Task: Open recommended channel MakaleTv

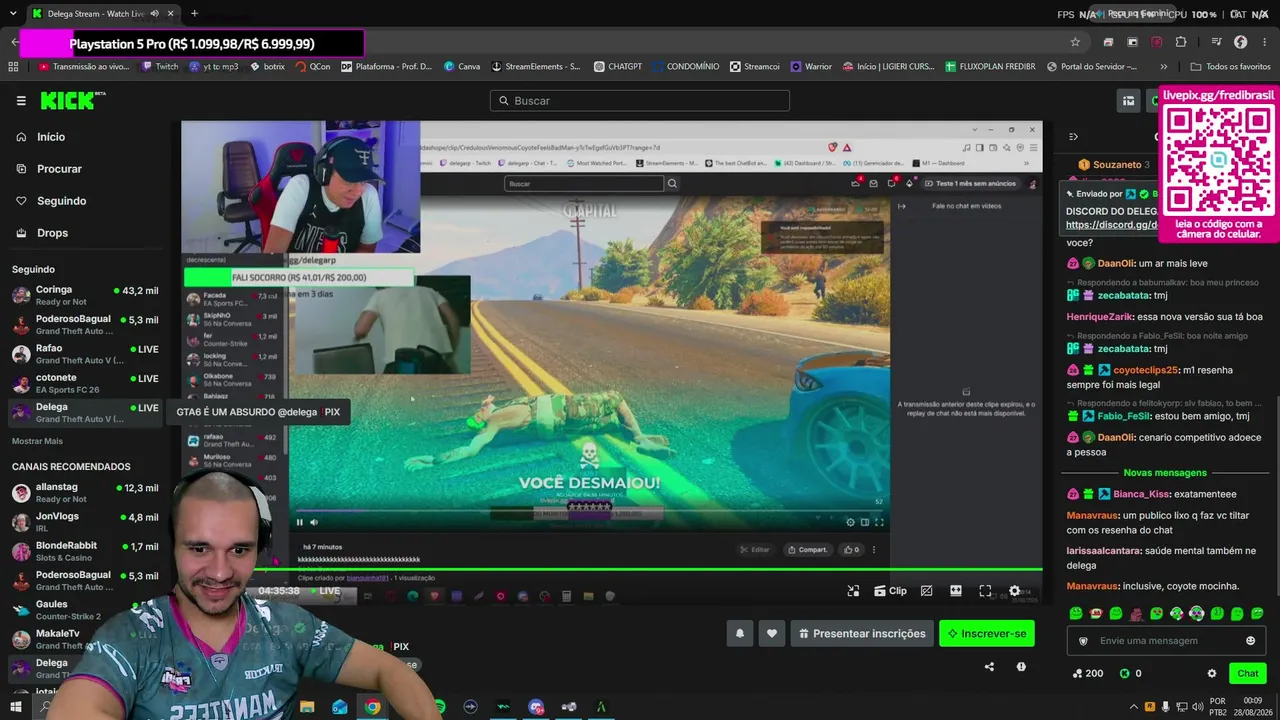Action: [x=85, y=639]
